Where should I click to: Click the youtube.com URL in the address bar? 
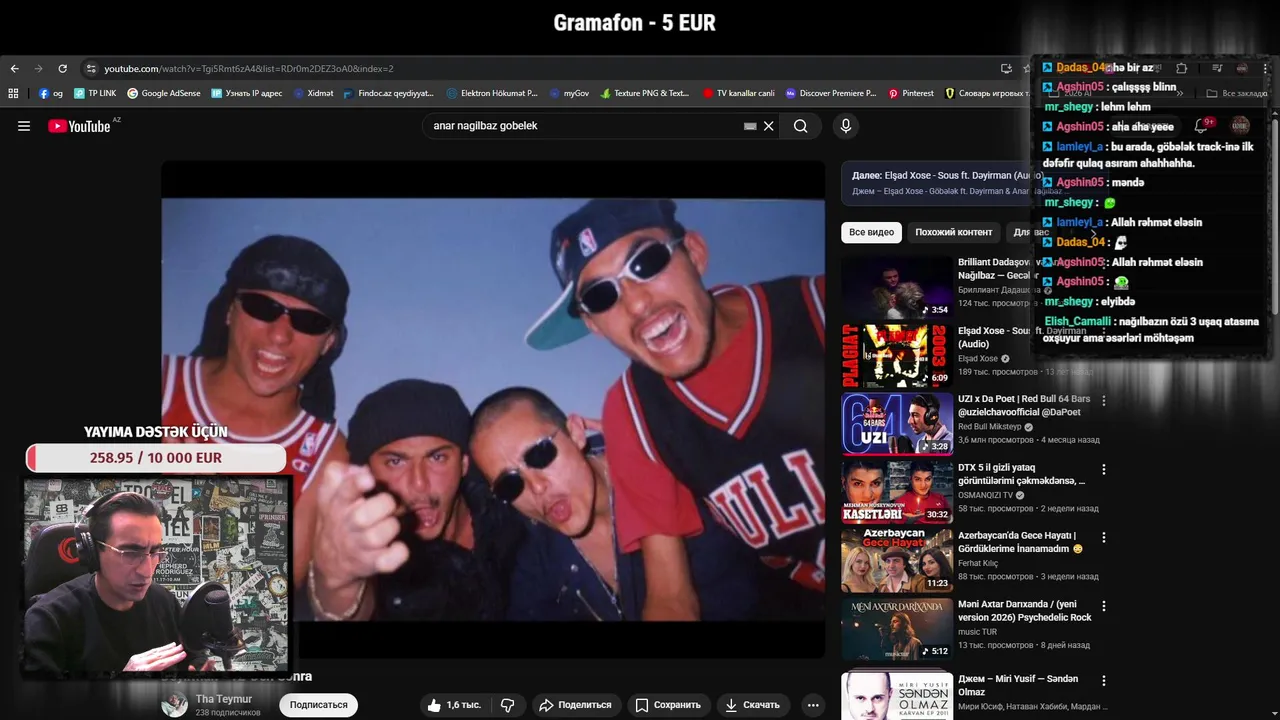pos(249,69)
